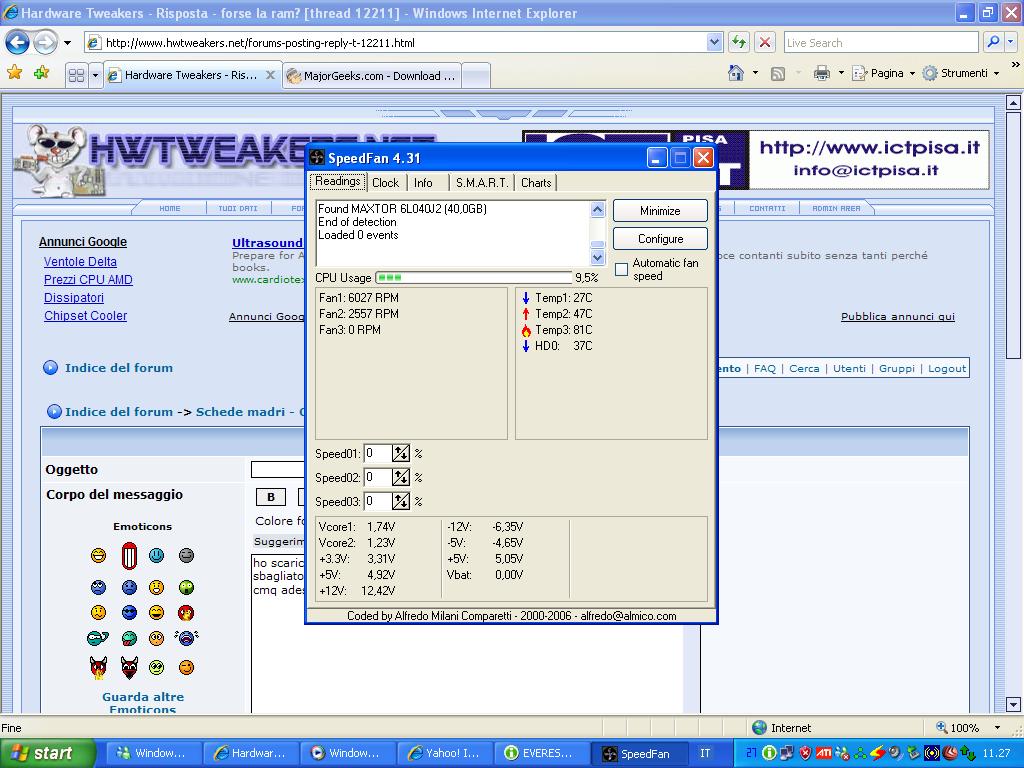Insert the blue crying emoticon
The height and width of the screenshot is (768, 1024).
(x=186, y=637)
